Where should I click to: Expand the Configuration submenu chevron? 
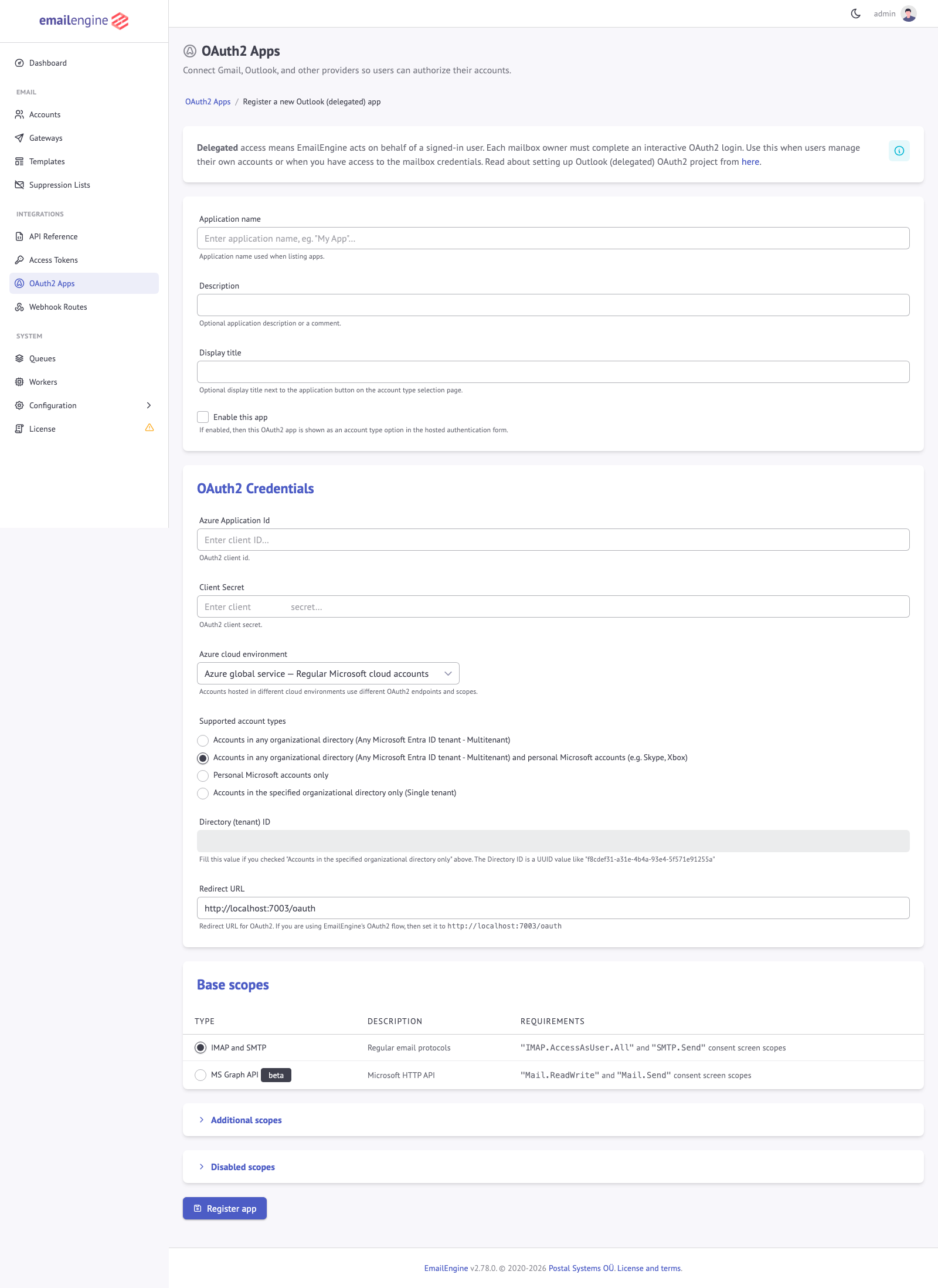coord(149,405)
